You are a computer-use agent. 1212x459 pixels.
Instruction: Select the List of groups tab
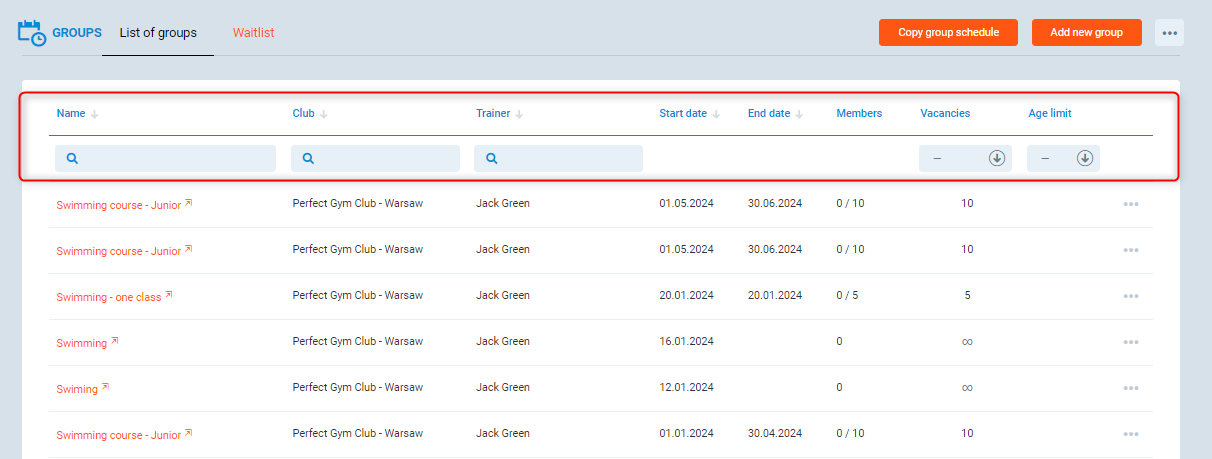coord(158,33)
